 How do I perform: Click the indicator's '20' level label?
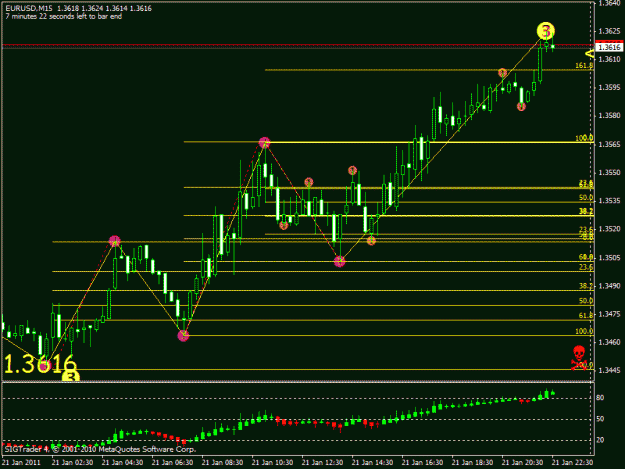(600, 440)
